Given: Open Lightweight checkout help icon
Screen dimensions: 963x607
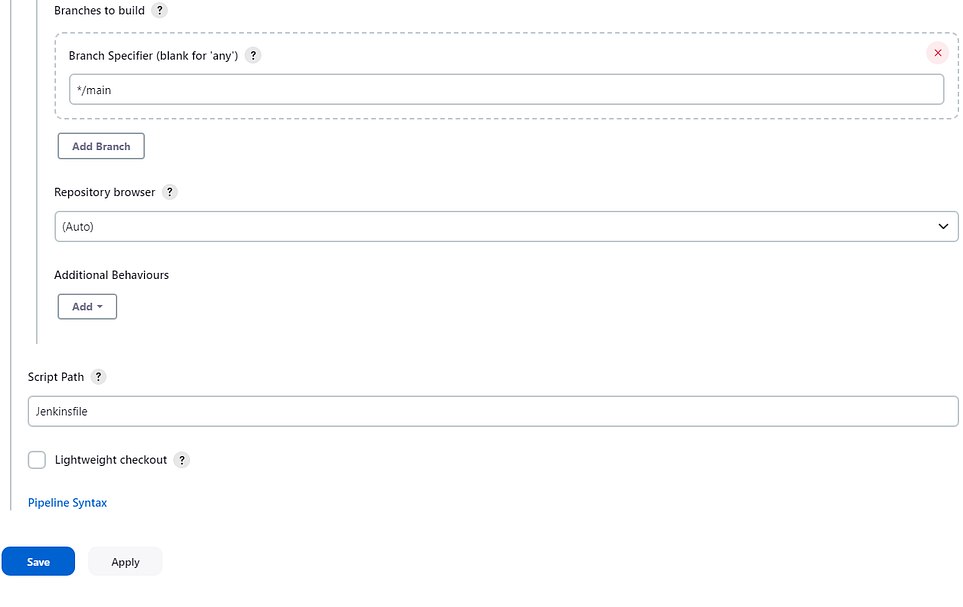Looking at the screenshot, I should tap(181, 460).
